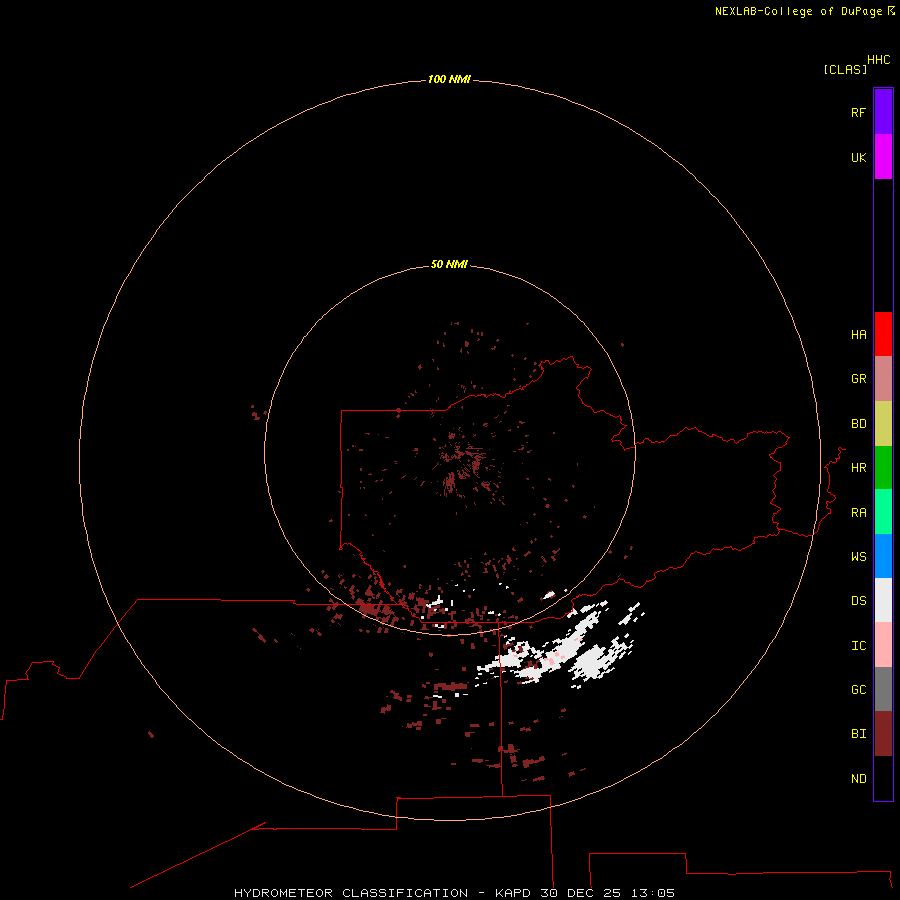Click the ND legend label
This screenshot has height=900, width=900.
(x=858, y=779)
